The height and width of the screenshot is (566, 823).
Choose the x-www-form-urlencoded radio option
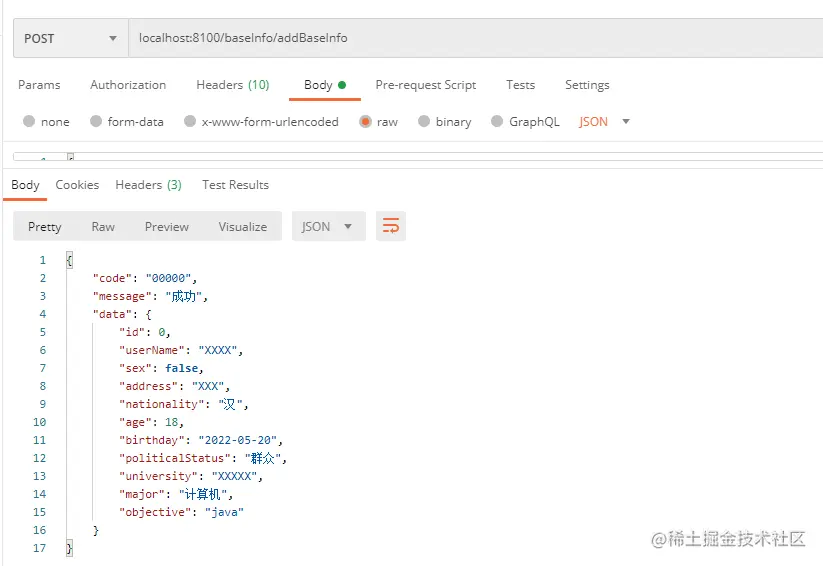[x=190, y=122]
